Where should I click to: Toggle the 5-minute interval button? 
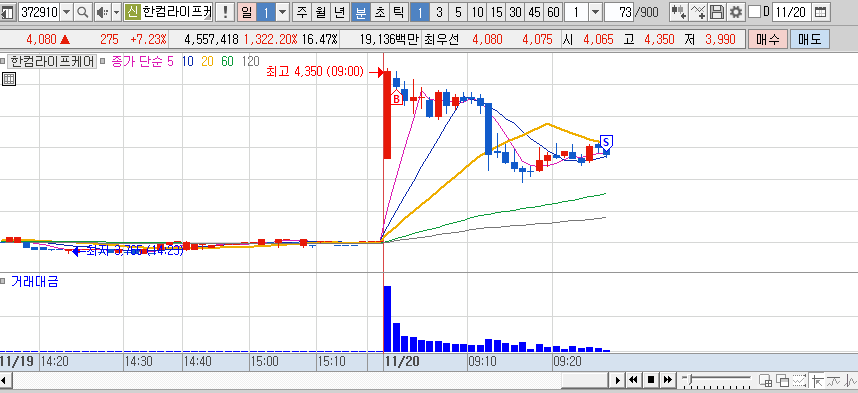tap(459, 11)
